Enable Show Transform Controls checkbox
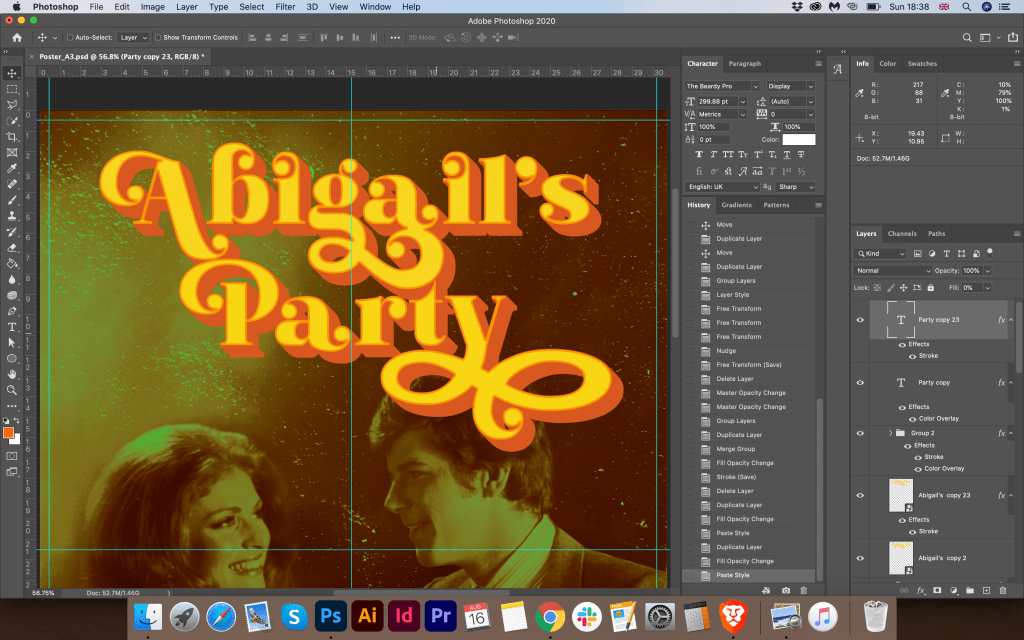This screenshot has width=1024, height=640. click(x=158, y=37)
